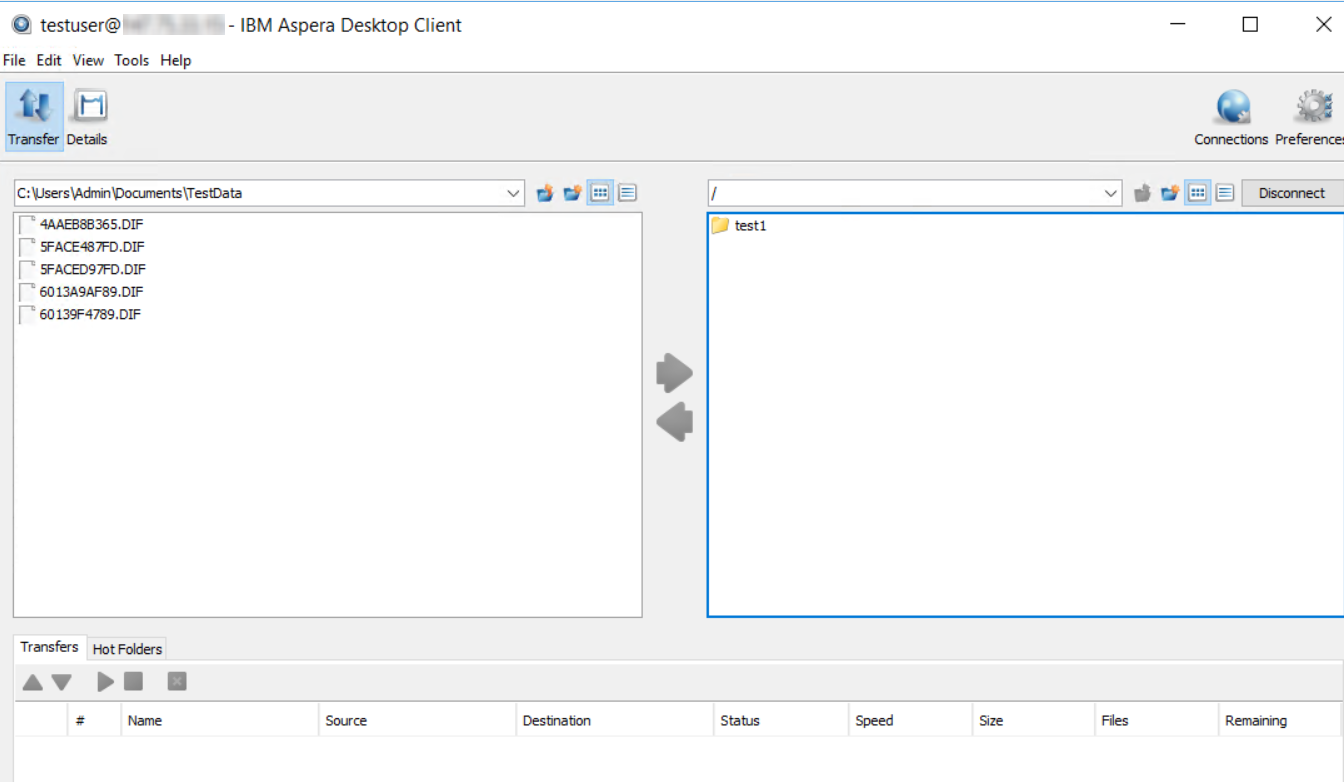The width and height of the screenshot is (1344, 782).
Task: Sort by Source column header
Action: coord(417,720)
